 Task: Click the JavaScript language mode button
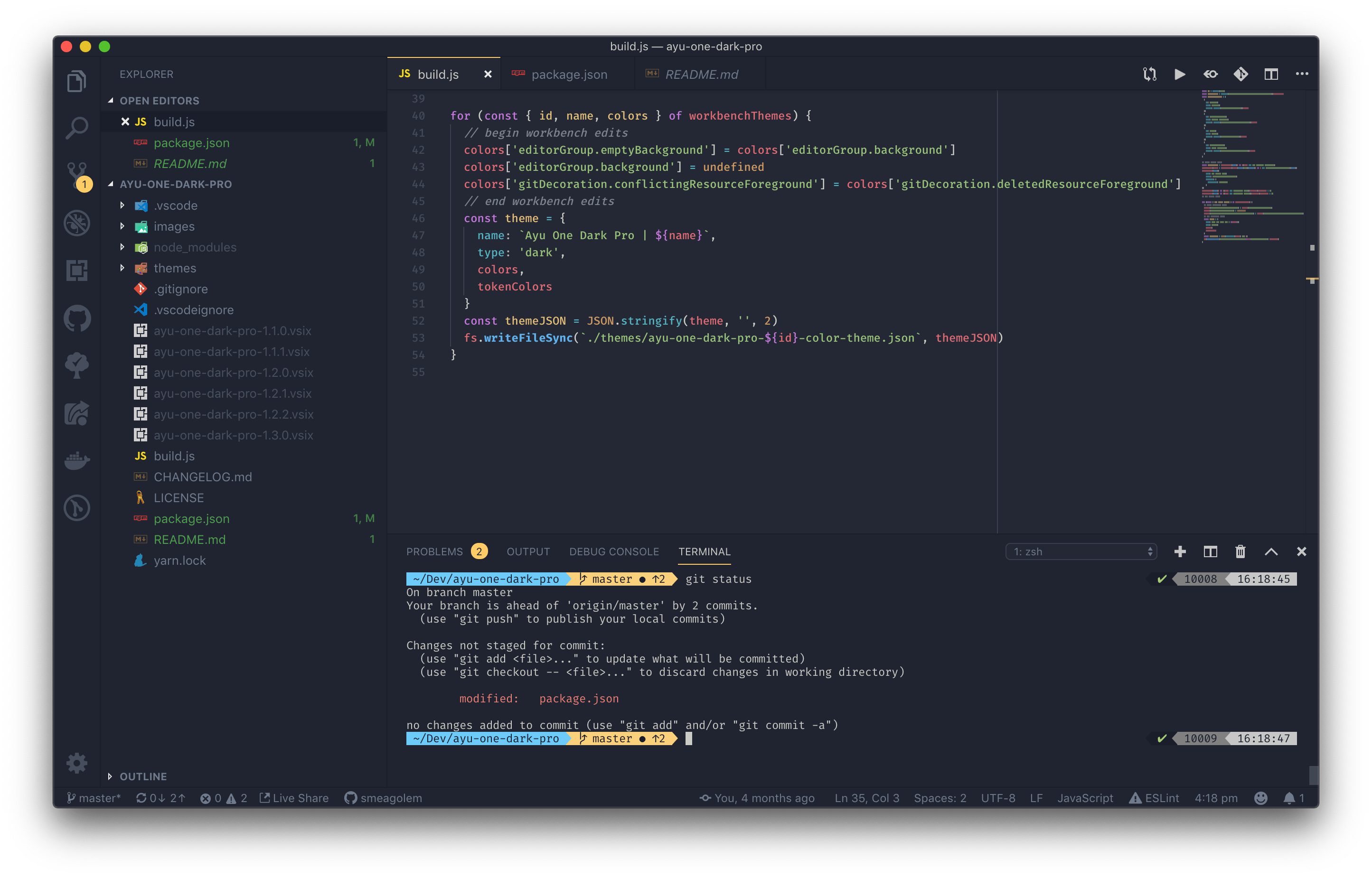pyautogui.click(x=1085, y=798)
